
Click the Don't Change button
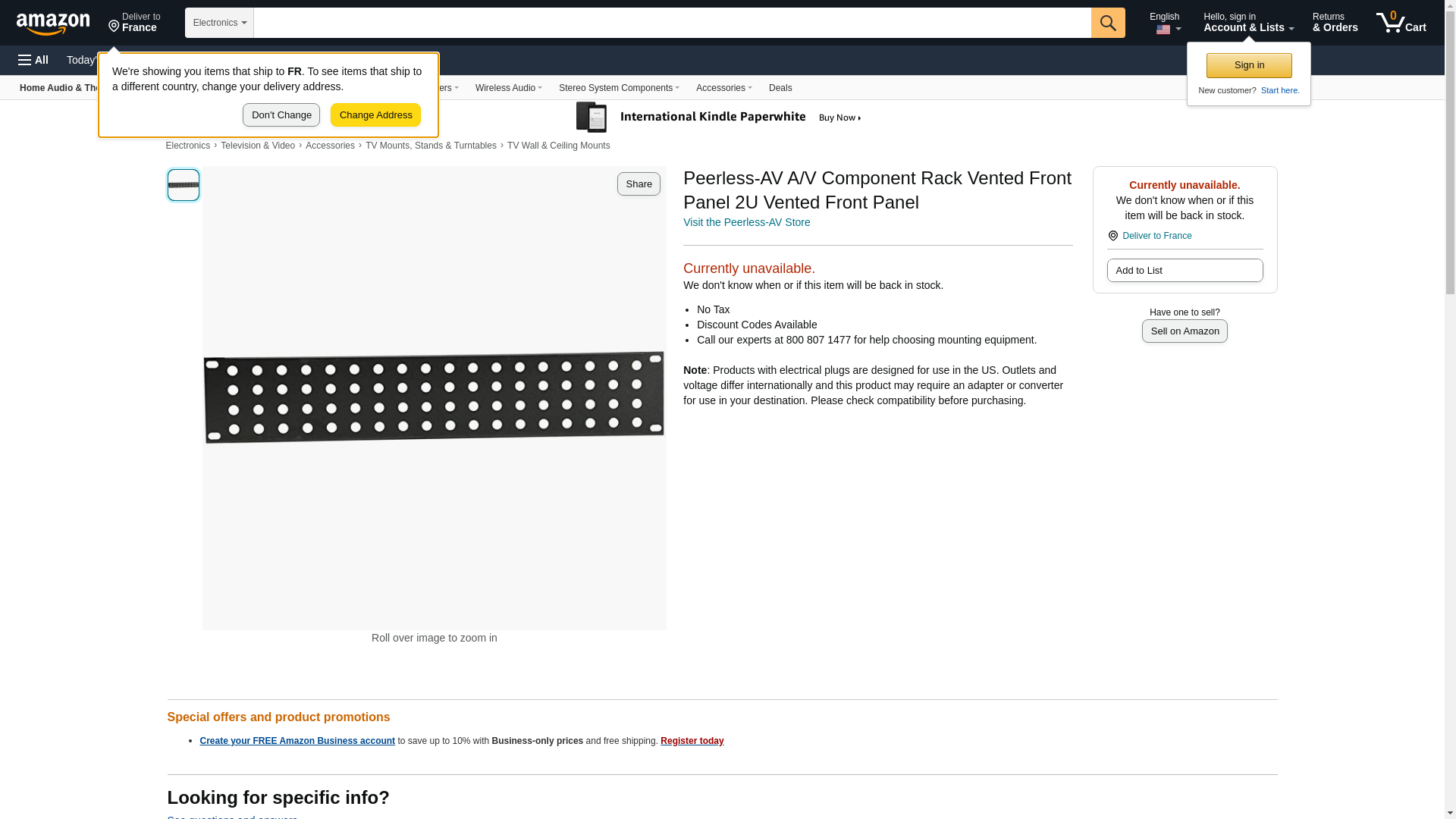point(281,115)
